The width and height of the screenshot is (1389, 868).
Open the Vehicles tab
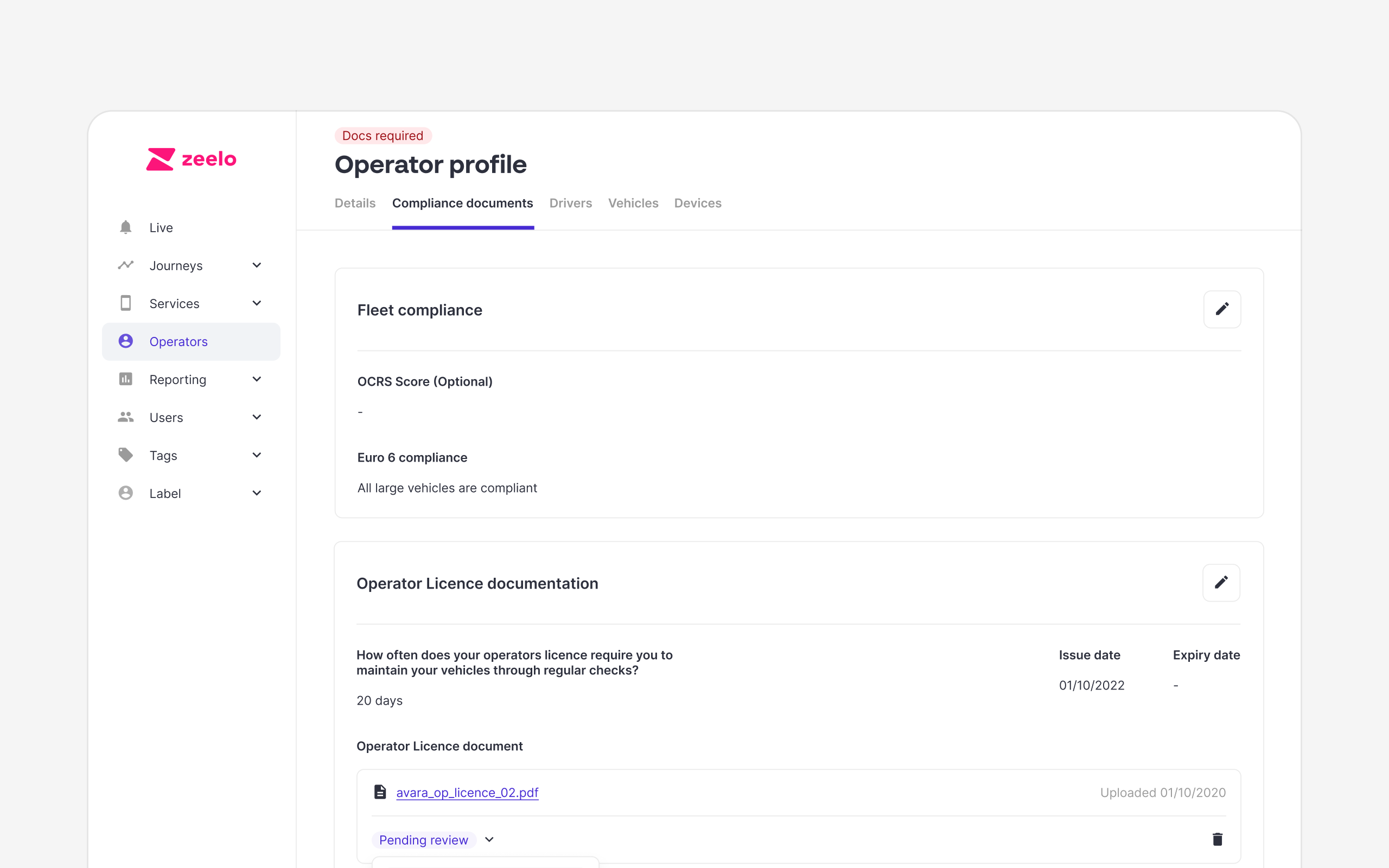(x=633, y=203)
